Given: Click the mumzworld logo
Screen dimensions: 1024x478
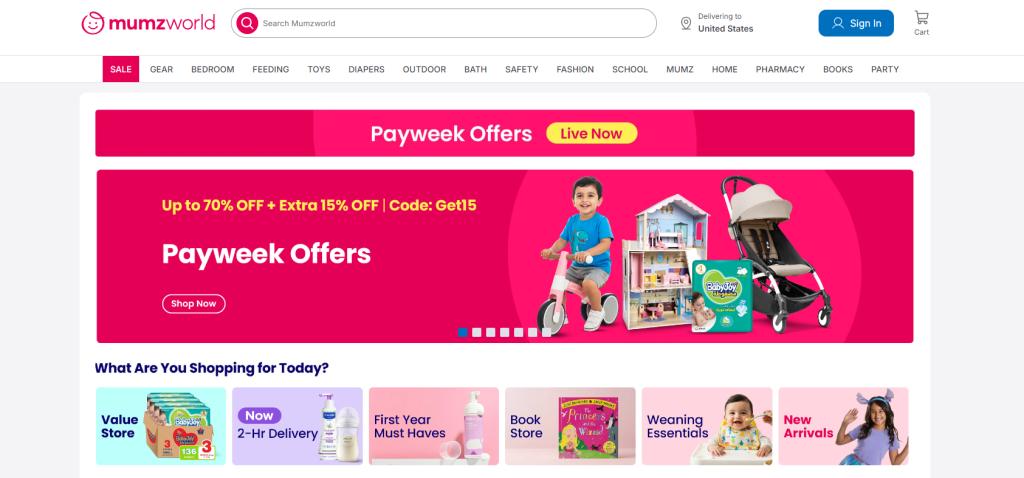Looking at the screenshot, I should click(x=148, y=24).
